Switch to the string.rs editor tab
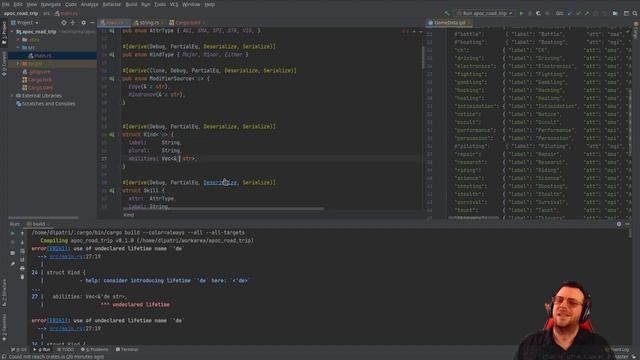The image size is (640, 360). (x=148, y=23)
